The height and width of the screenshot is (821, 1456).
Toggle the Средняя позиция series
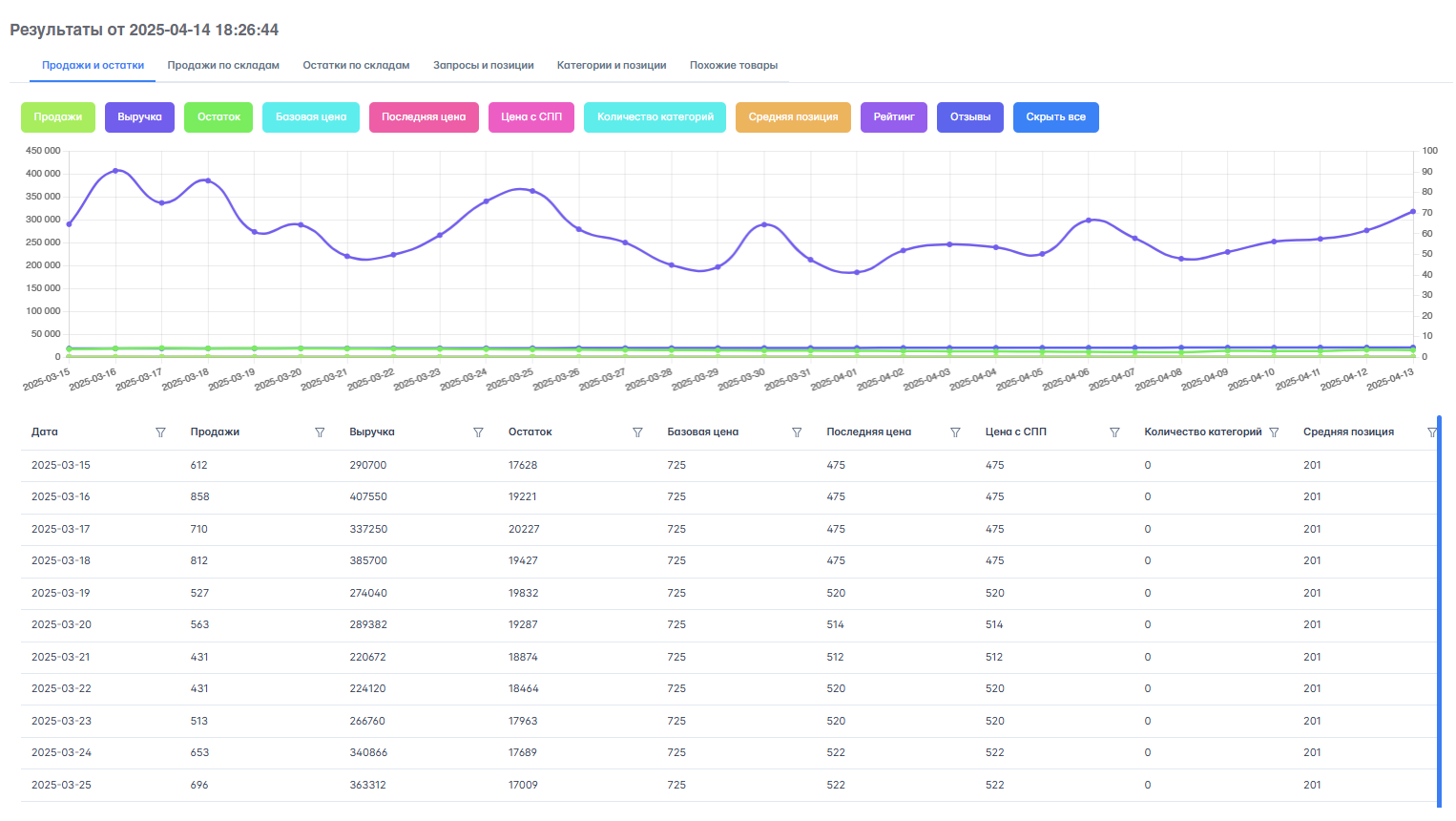pyautogui.click(x=793, y=117)
